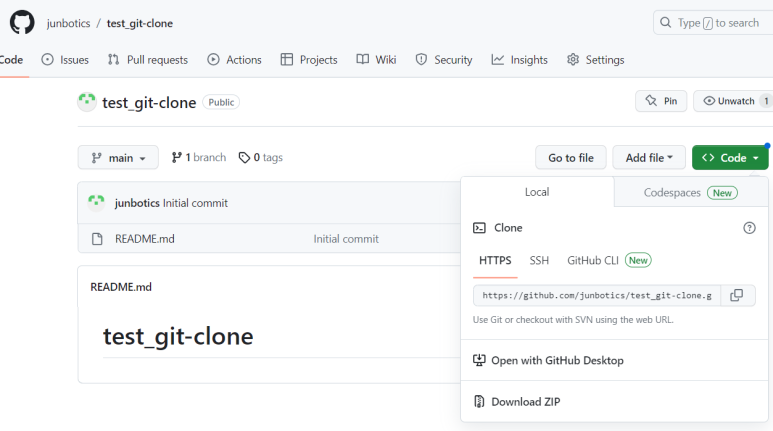Viewport: 773px width, 431px height.
Task: Open the README.md file in file list
Action: click(x=144, y=239)
